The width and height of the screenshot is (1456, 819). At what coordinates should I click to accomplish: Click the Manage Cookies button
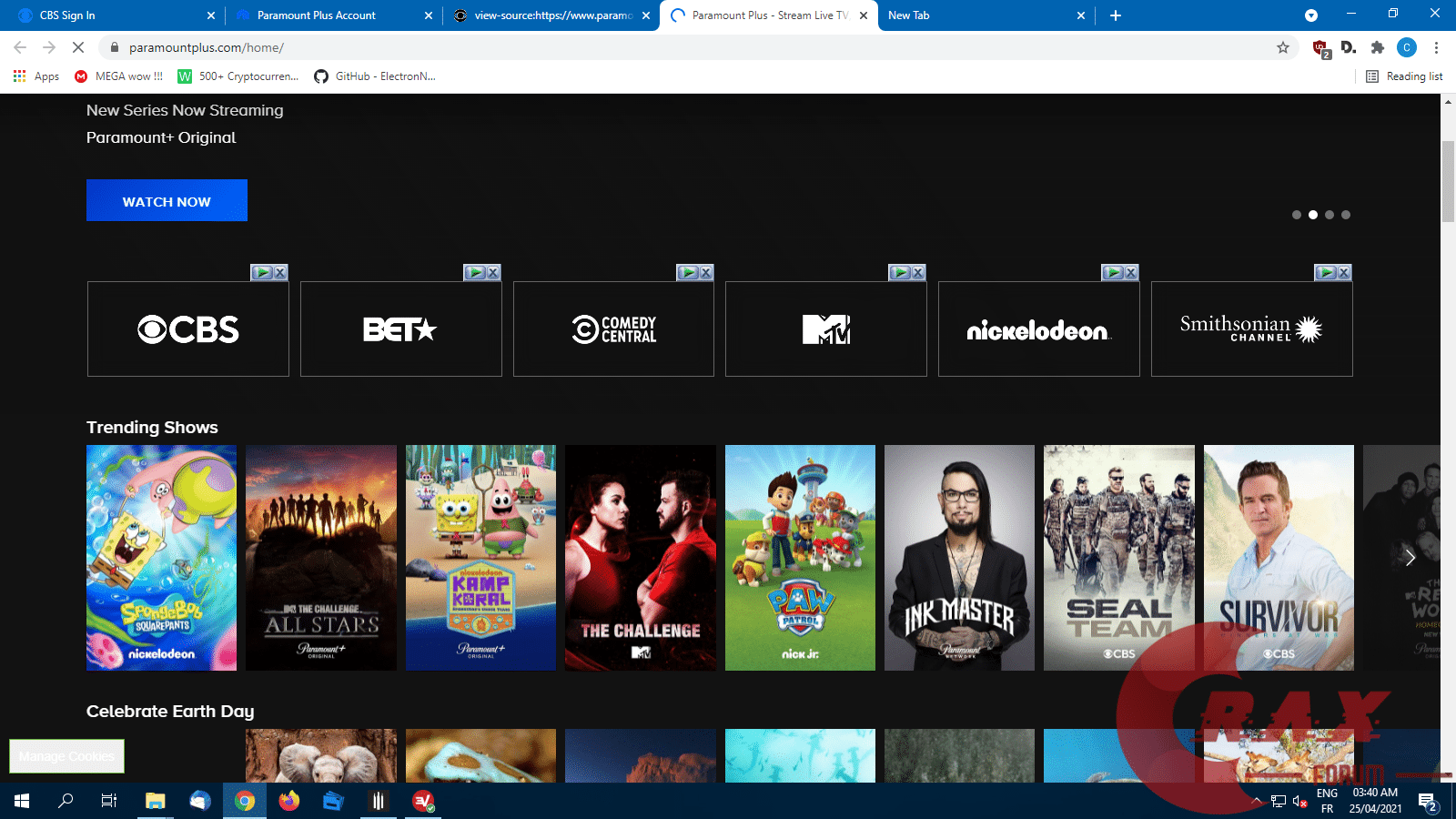(x=66, y=756)
